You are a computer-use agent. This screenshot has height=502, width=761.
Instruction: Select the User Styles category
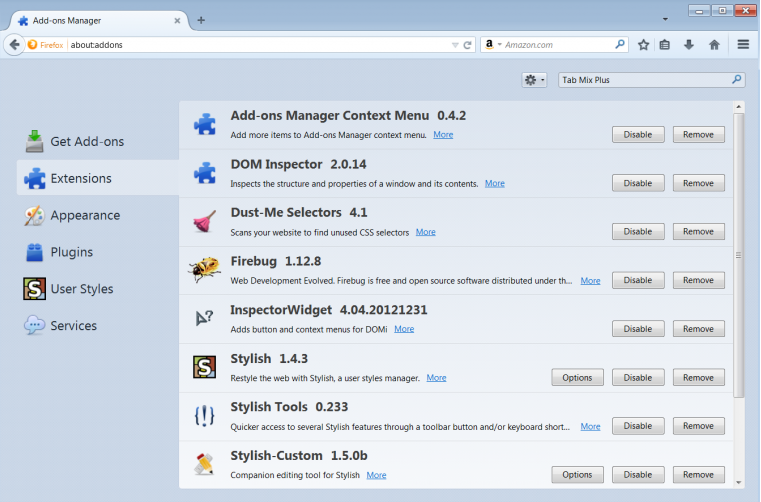tap(81, 289)
